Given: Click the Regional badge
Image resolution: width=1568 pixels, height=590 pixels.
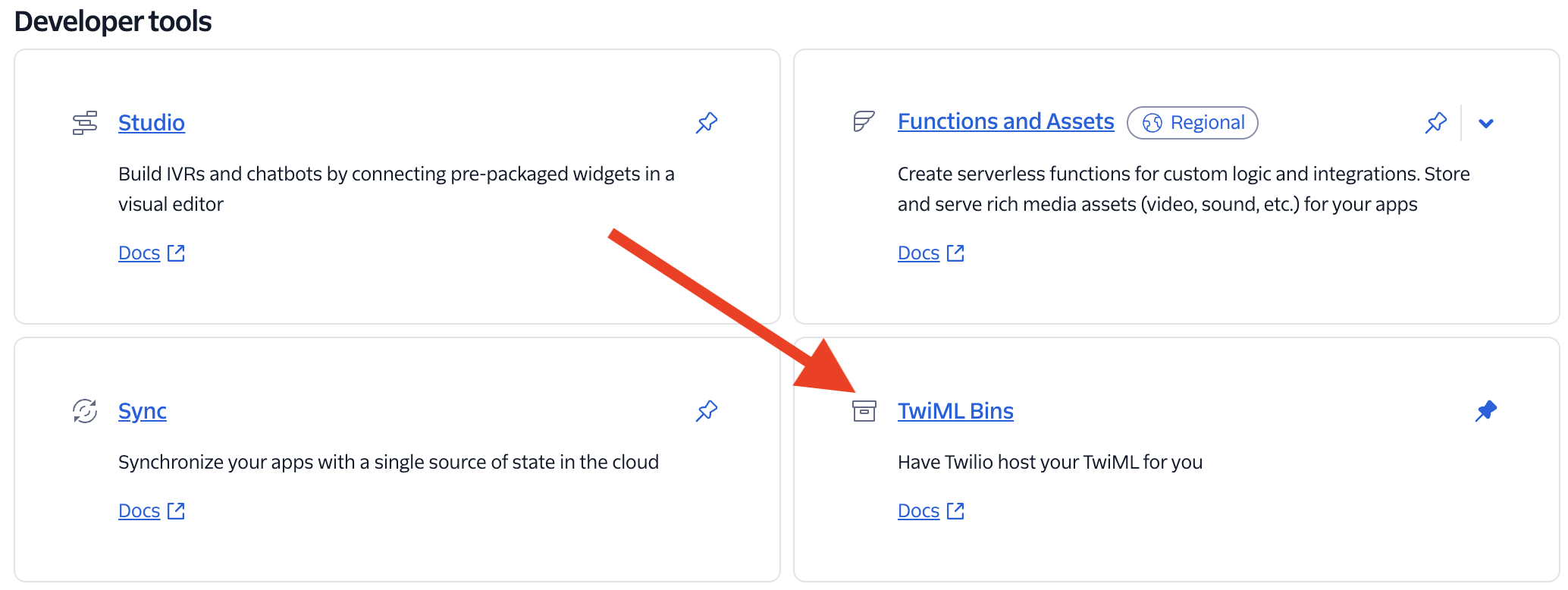Looking at the screenshot, I should (x=1193, y=123).
